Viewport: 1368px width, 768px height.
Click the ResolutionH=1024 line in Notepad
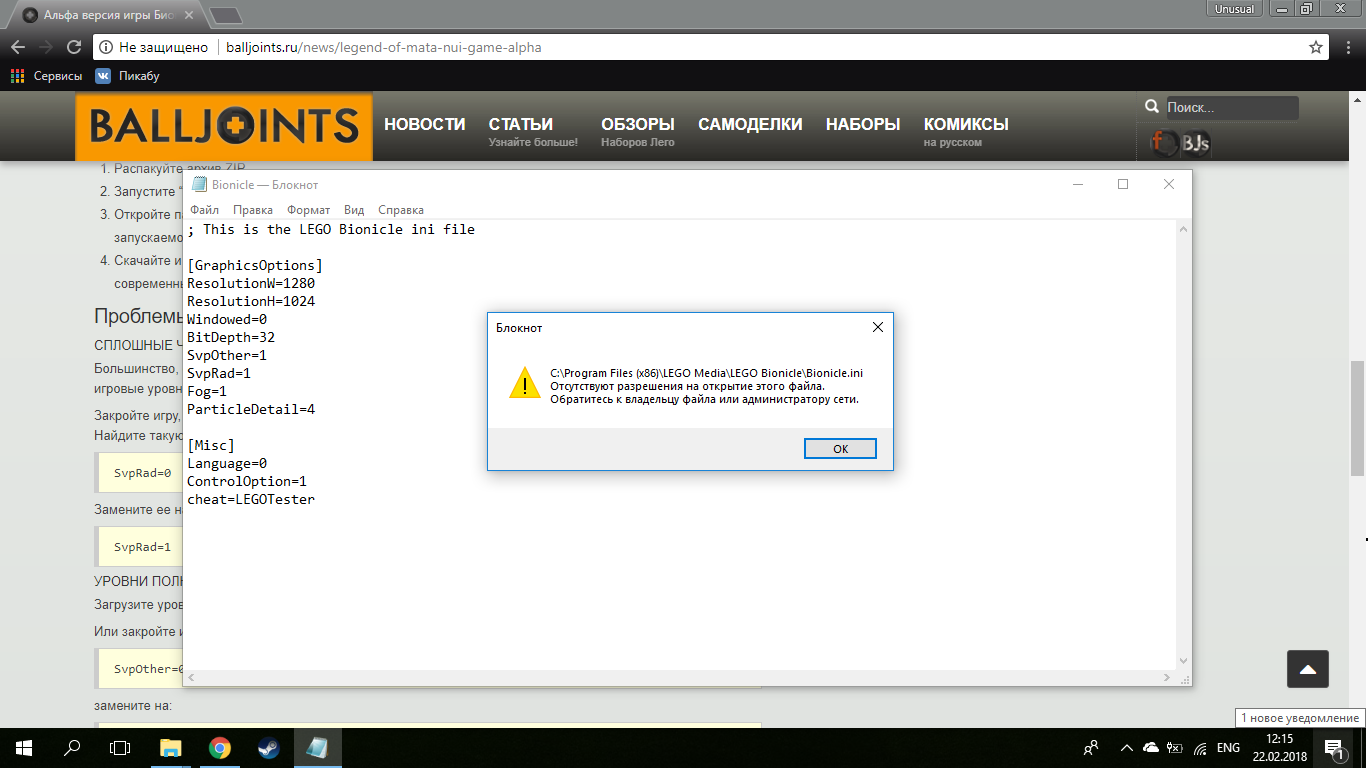pos(251,301)
